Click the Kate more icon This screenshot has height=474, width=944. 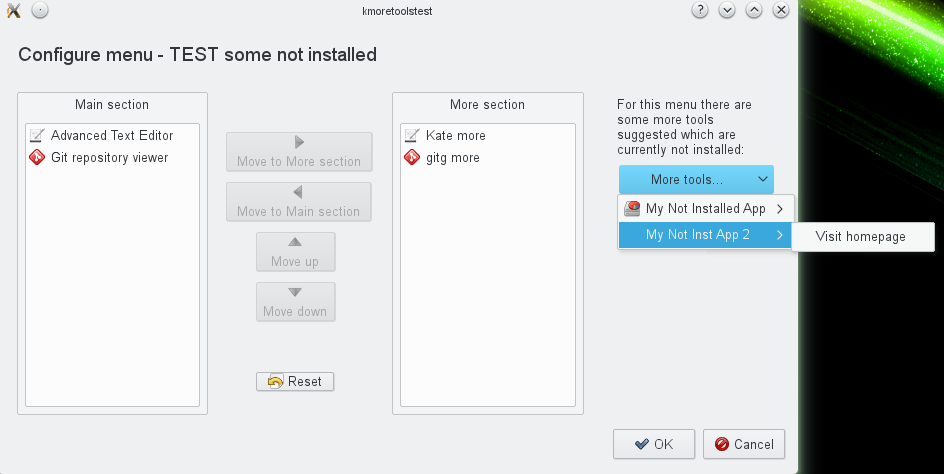pyautogui.click(x=412, y=135)
